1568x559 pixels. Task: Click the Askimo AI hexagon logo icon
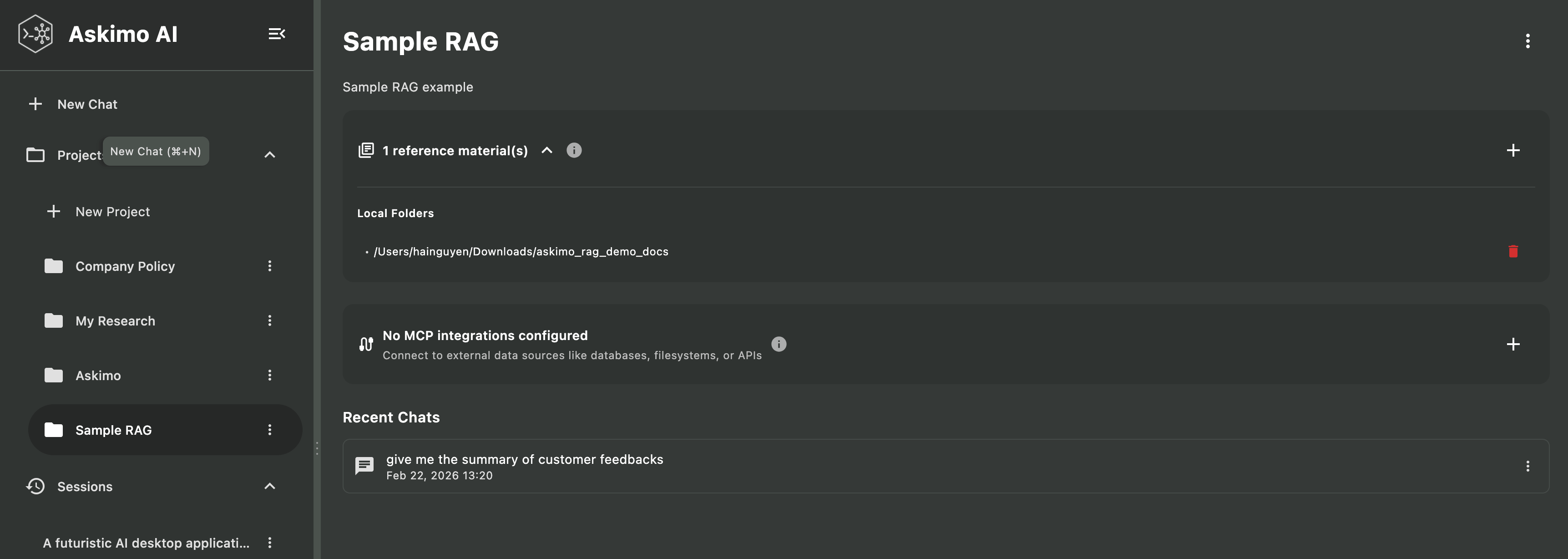[35, 34]
